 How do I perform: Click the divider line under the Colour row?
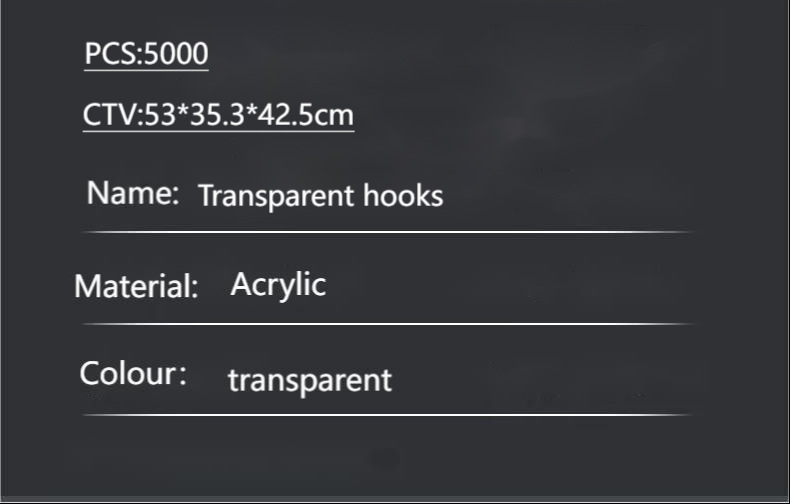(388, 414)
